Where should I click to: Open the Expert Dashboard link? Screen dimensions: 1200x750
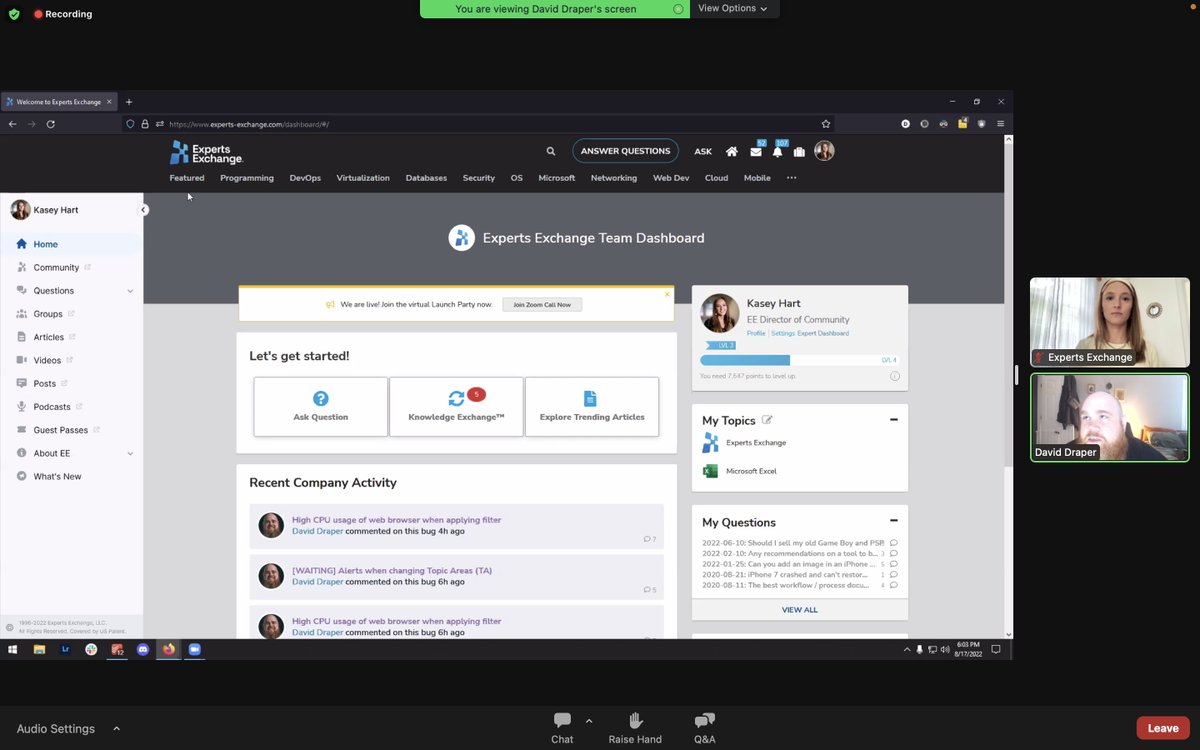pyautogui.click(x=823, y=333)
